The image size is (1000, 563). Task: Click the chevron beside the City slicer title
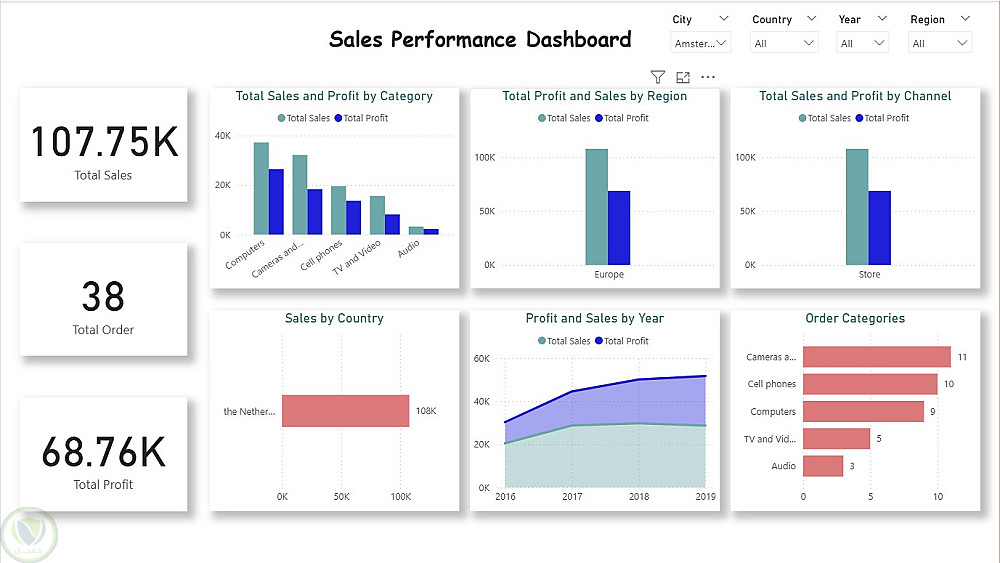(x=722, y=19)
